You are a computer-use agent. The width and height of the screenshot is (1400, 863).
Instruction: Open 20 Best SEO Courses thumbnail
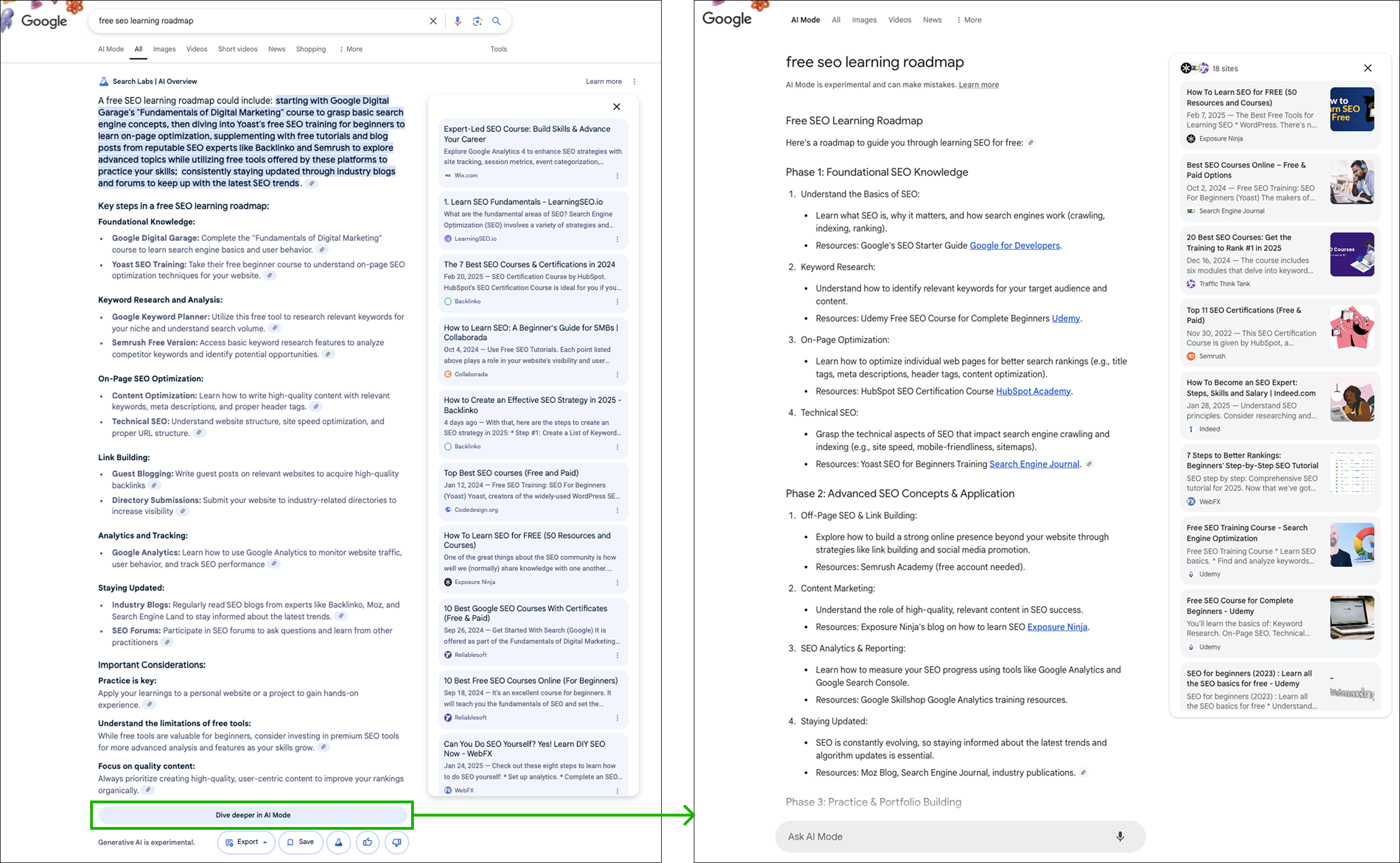(1352, 254)
